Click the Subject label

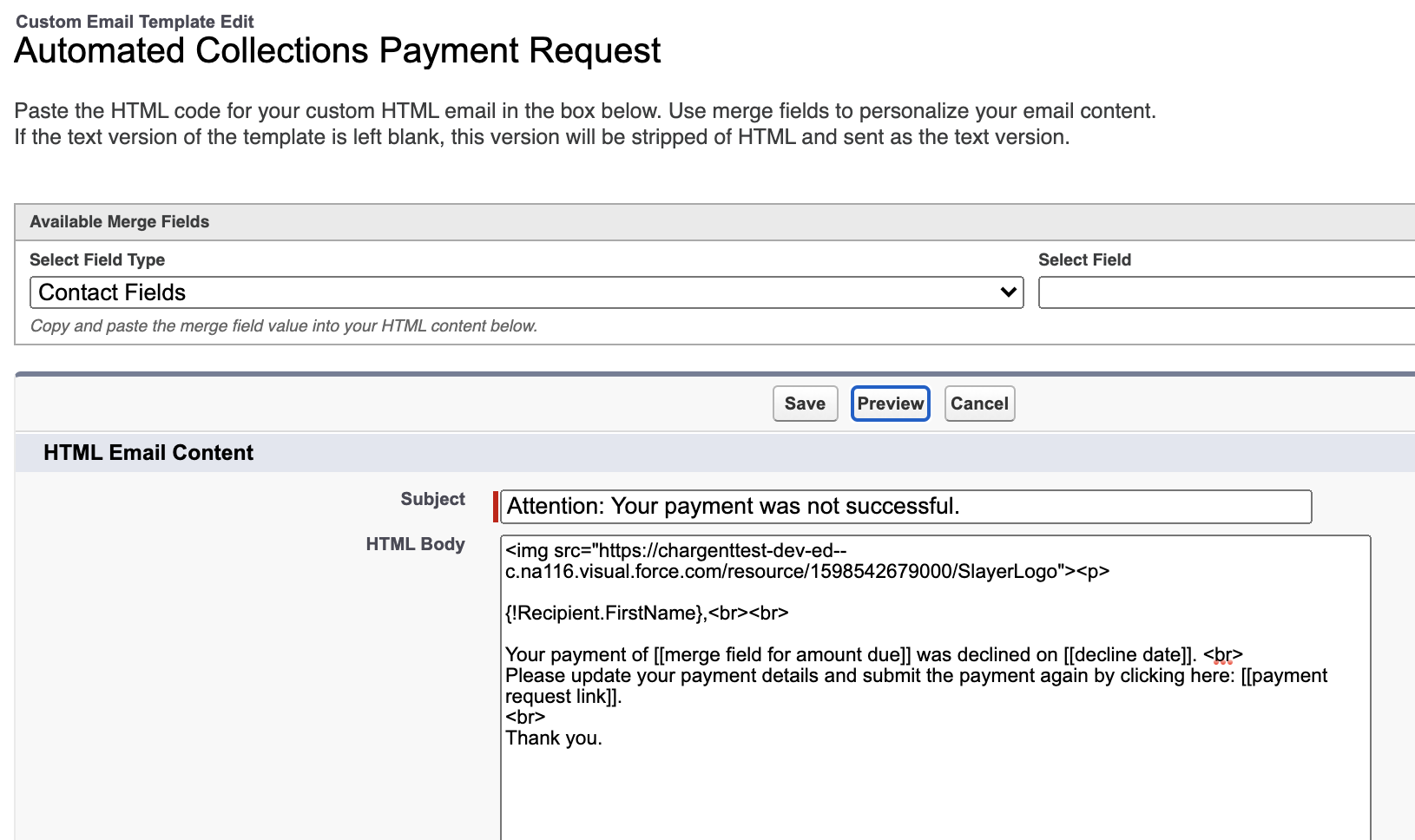tap(431, 499)
